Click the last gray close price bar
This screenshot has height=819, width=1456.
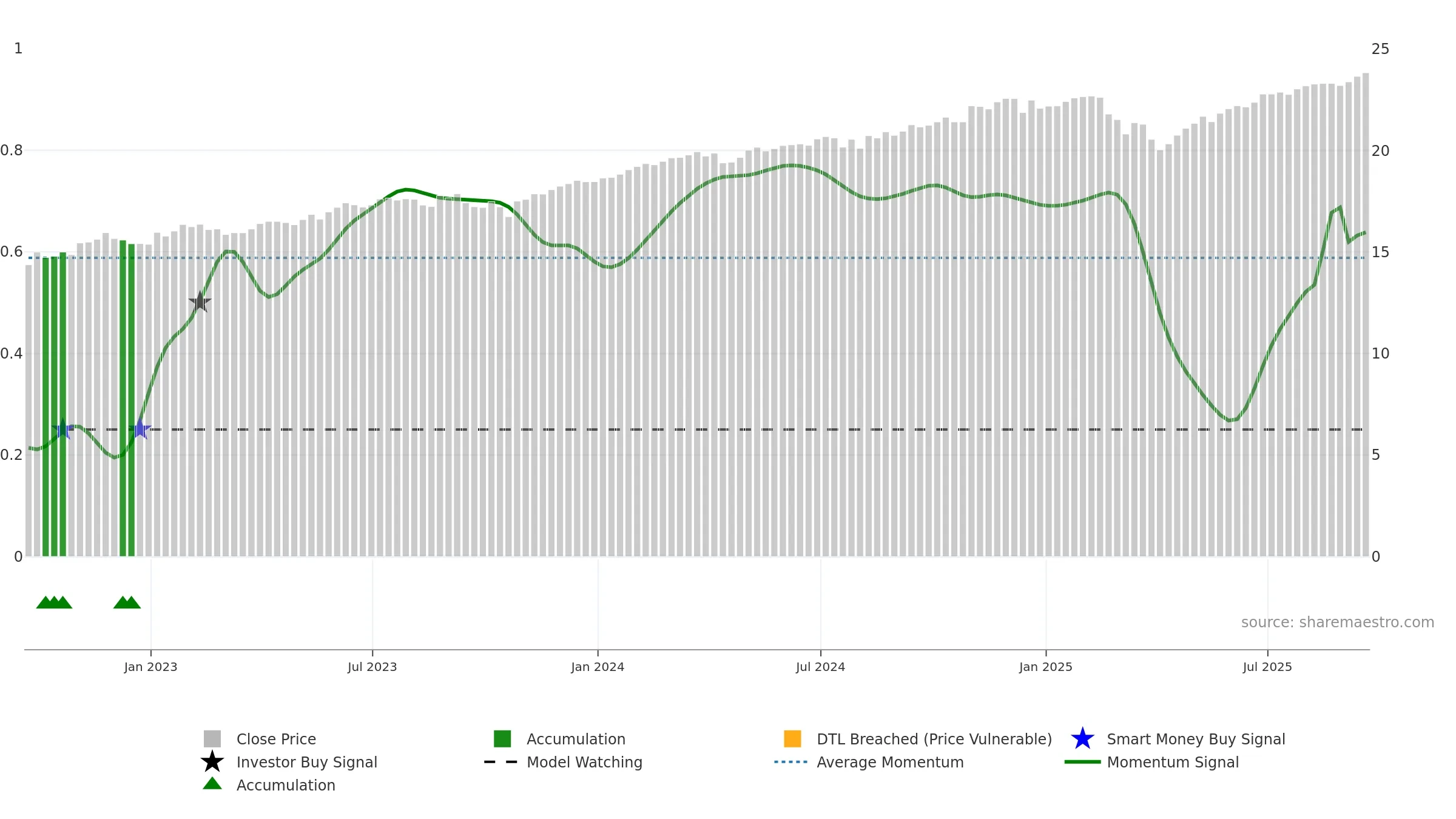click(x=1366, y=315)
